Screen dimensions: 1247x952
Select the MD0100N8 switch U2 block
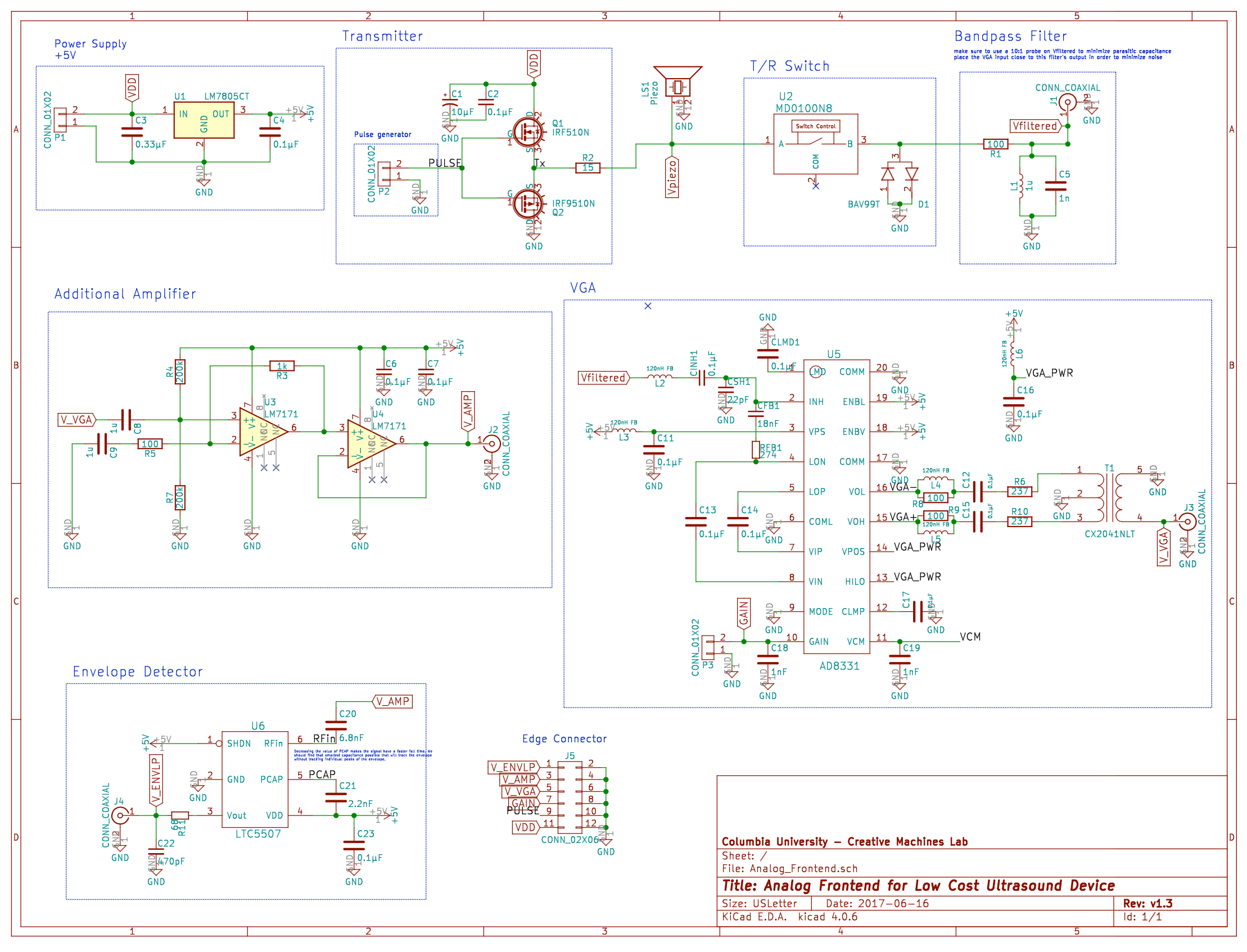coord(815,144)
